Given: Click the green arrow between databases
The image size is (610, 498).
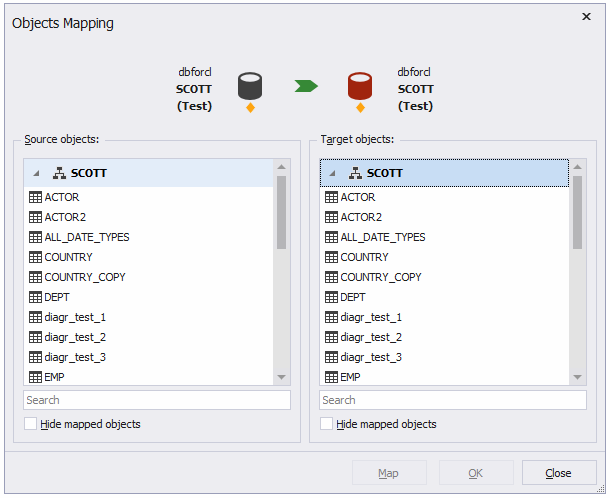Looking at the screenshot, I should [x=306, y=86].
